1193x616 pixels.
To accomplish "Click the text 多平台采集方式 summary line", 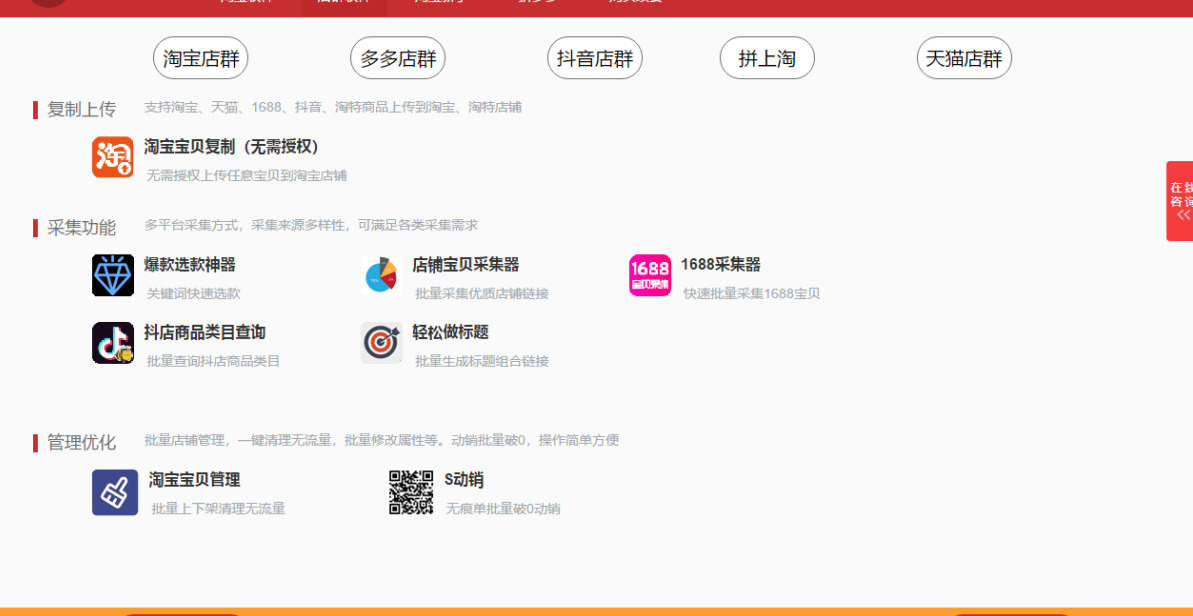I will [x=311, y=225].
